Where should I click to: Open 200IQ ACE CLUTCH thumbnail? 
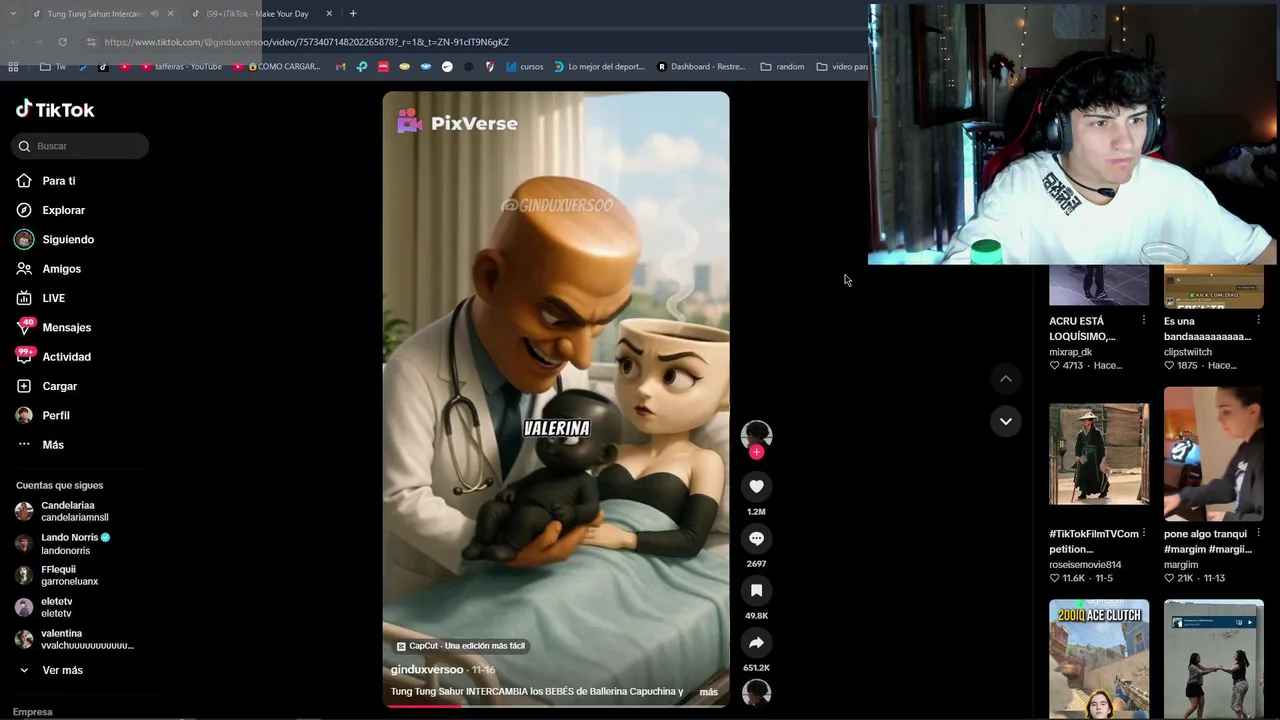pyautogui.click(x=1099, y=660)
